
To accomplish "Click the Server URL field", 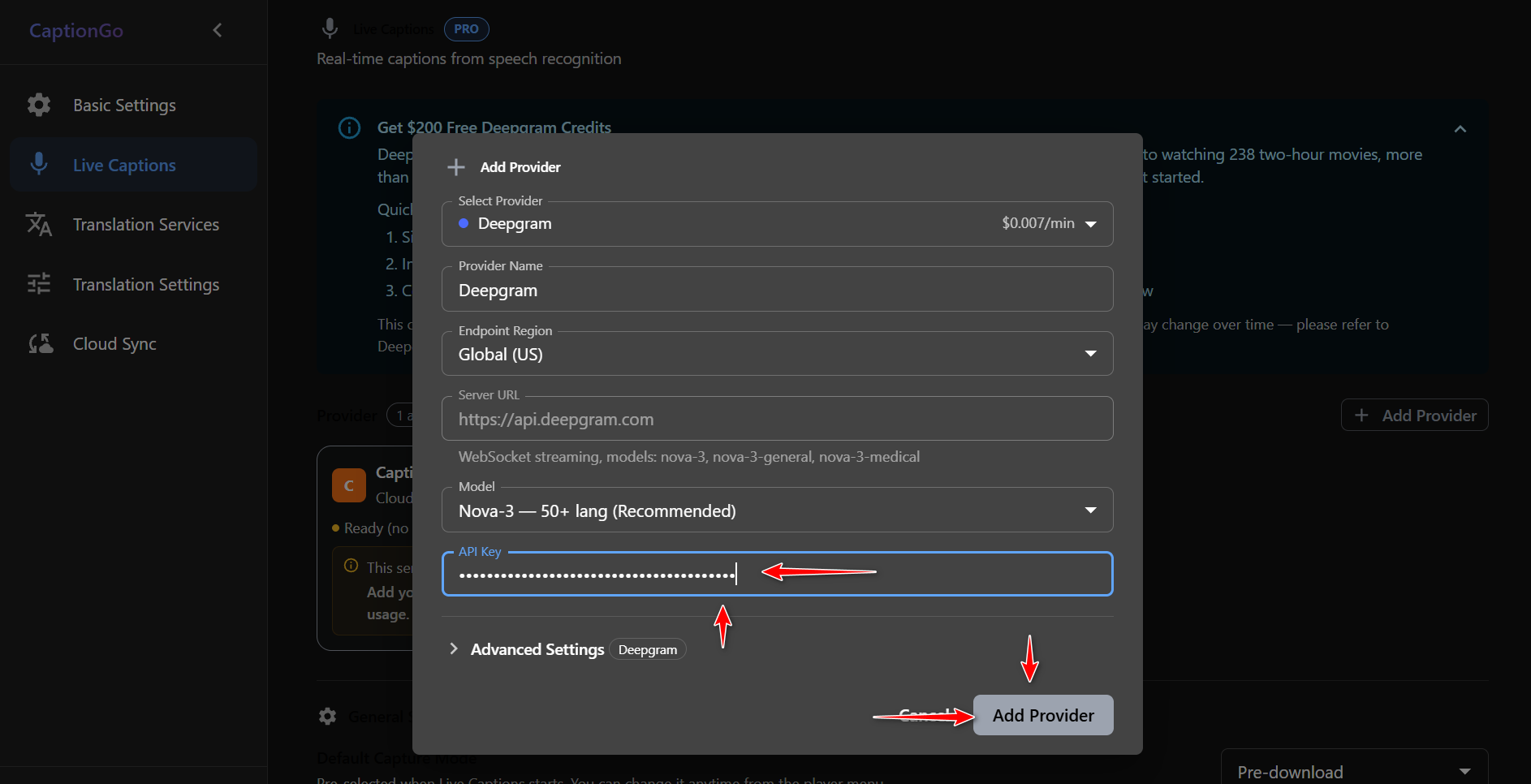I will pyautogui.click(x=777, y=419).
